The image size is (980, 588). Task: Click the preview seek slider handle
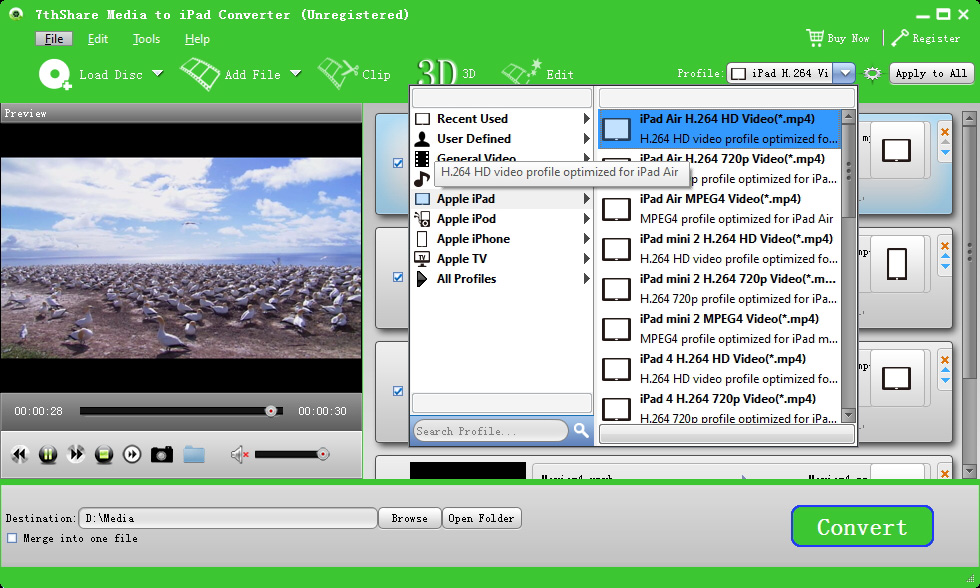[x=271, y=411]
